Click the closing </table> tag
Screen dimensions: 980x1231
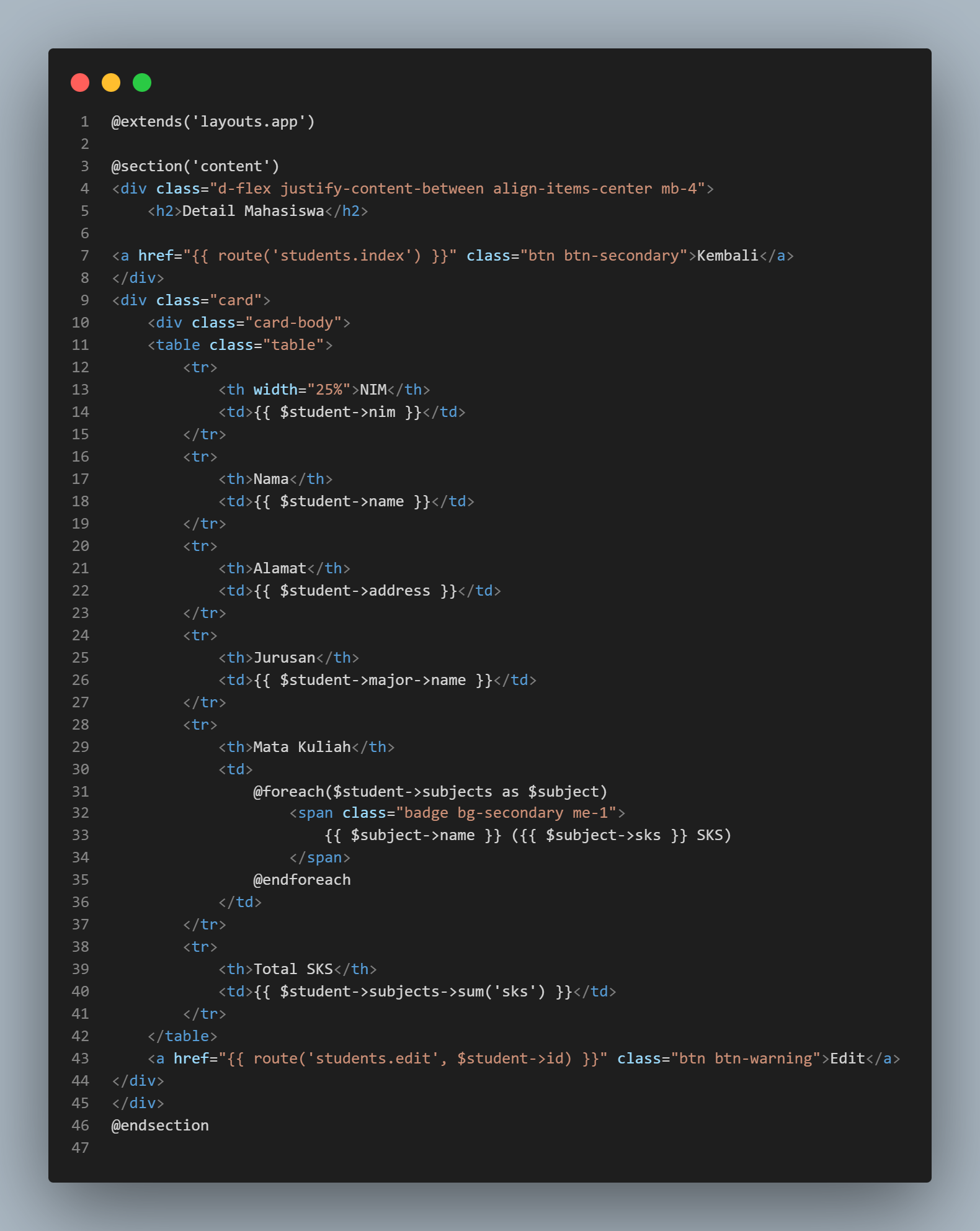[x=182, y=1036]
